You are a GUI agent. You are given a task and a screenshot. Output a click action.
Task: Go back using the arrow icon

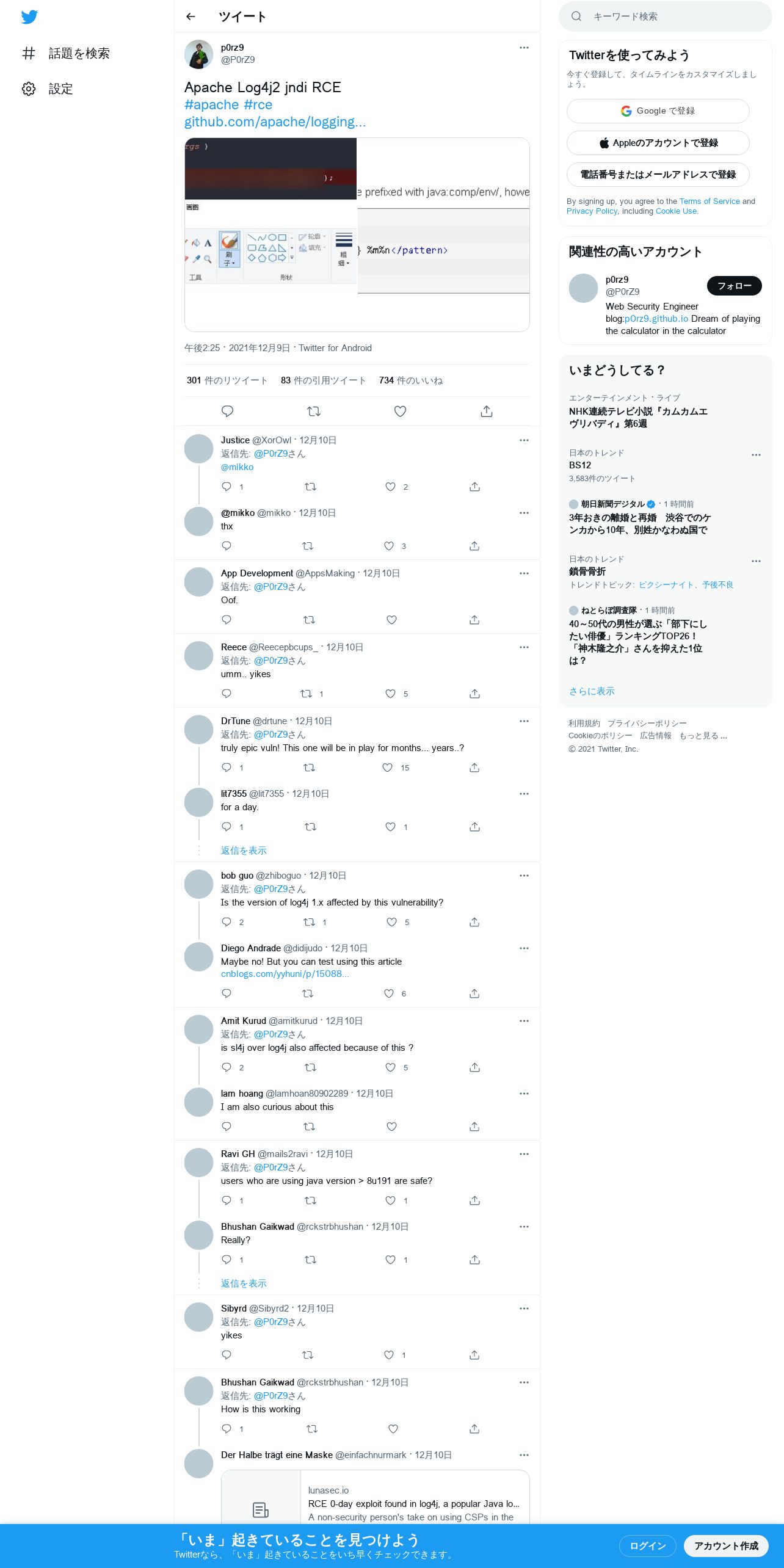point(191,16)
